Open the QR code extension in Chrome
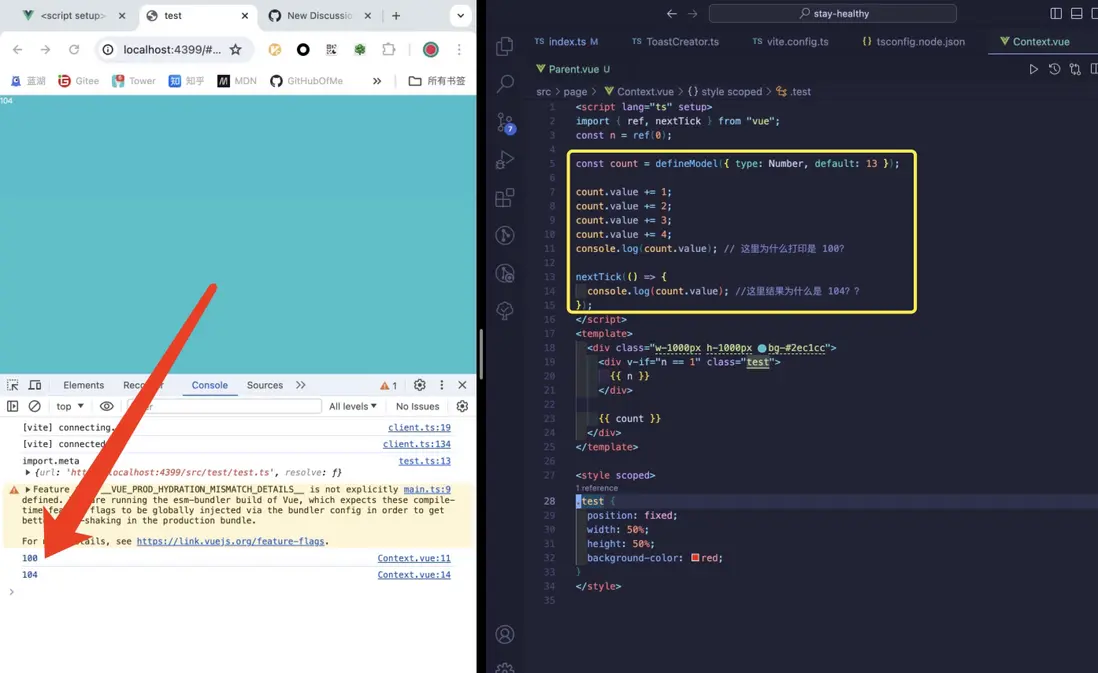The height and width of the screenshot is (673, 1098). point(331,50)
